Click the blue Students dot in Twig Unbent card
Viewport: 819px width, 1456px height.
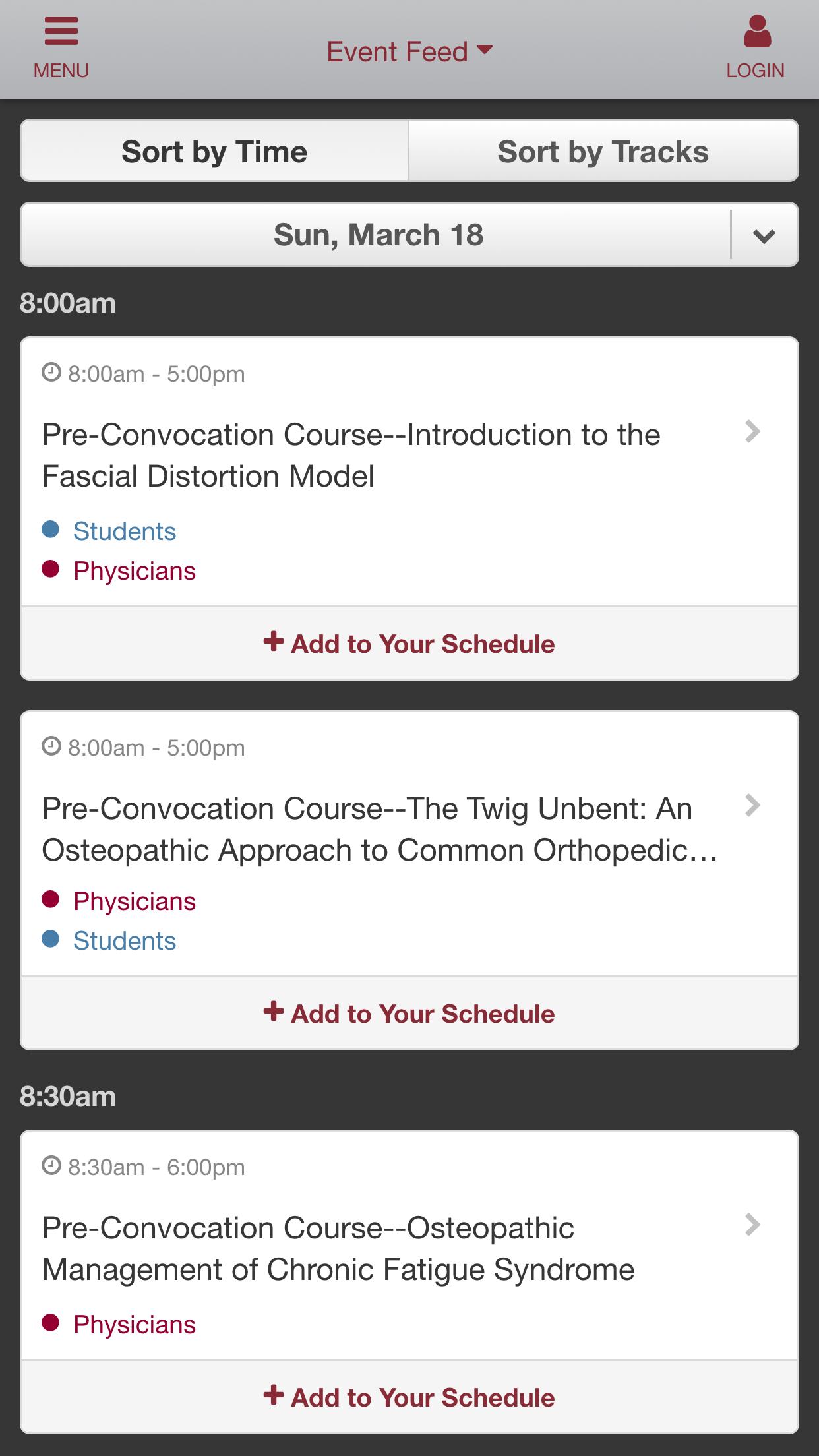51,939
